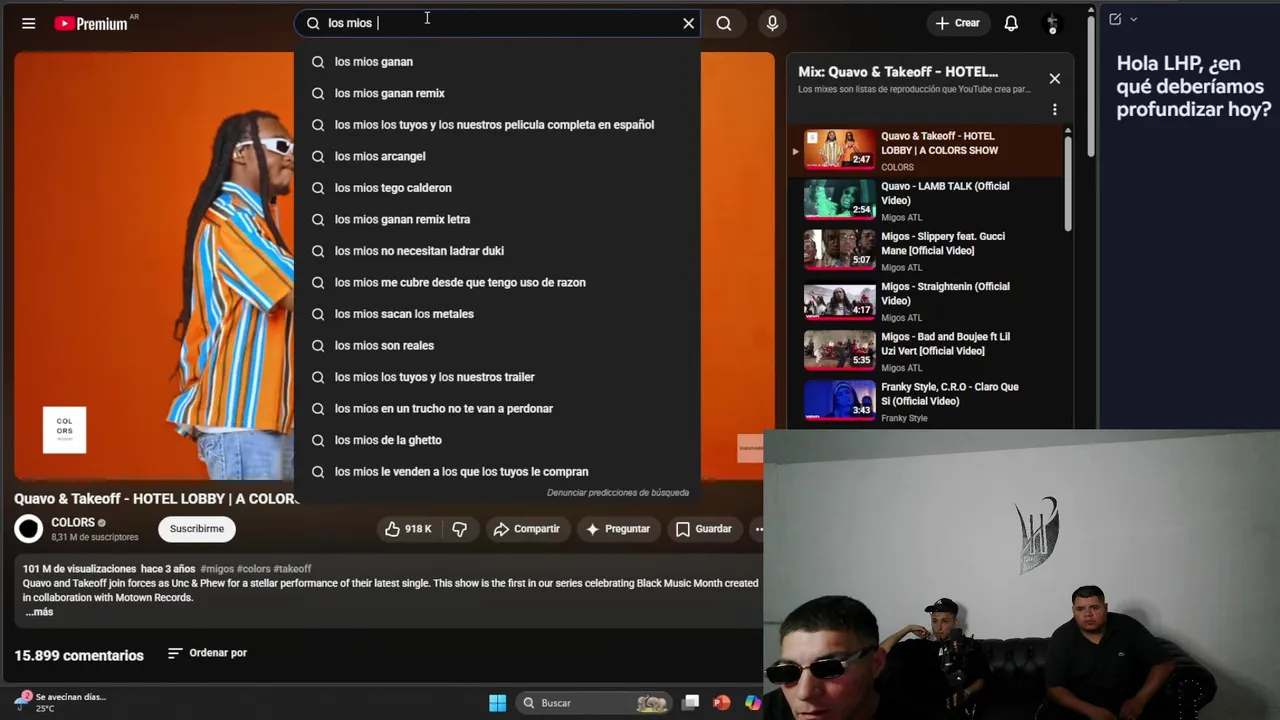Open the Mix playlist three-dot options
Image resolution: width=1280 pixels, height=720 pixels.
coord(1054,109)
